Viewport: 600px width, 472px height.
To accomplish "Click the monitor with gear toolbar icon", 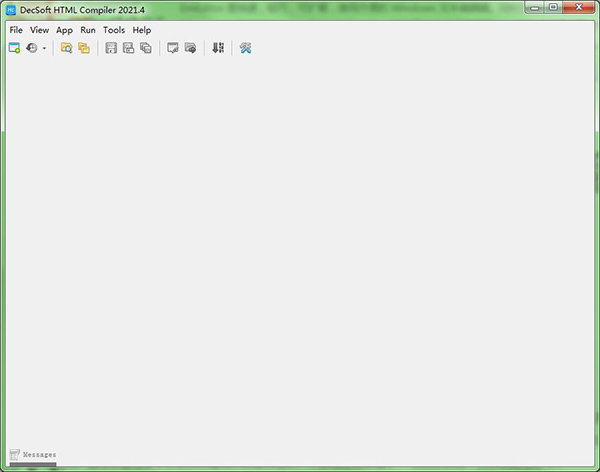I will [190, 48].
